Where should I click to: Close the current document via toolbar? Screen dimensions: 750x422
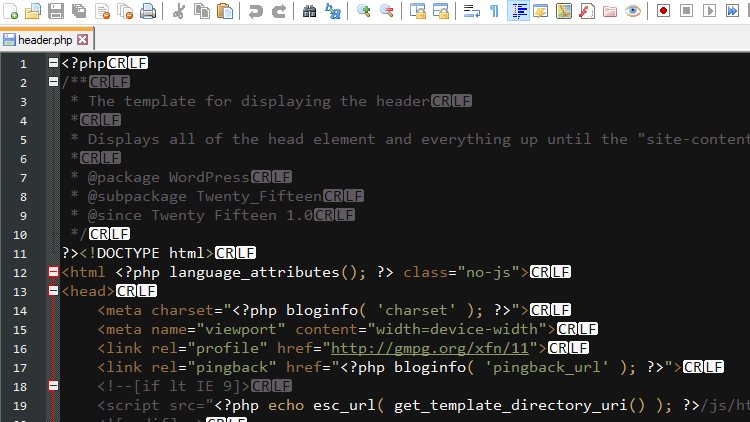pyautogui.click(x=102, y=11)
